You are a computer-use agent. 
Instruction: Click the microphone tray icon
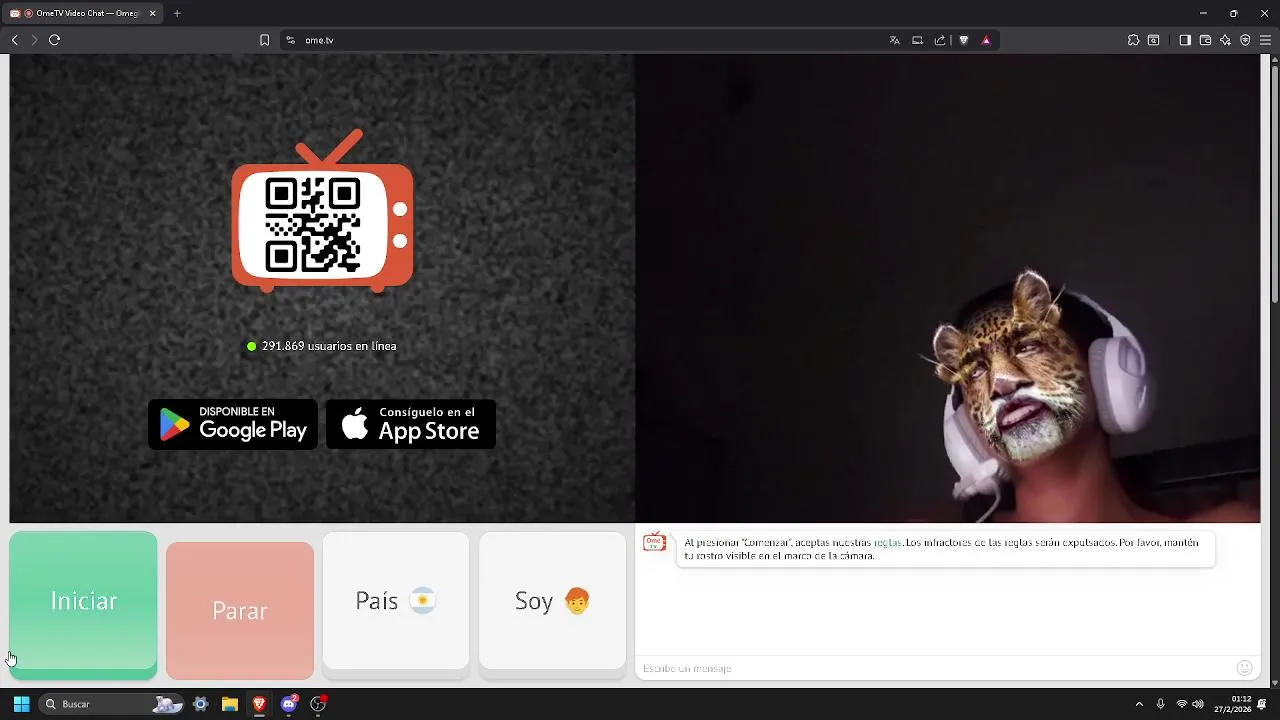1160,704
